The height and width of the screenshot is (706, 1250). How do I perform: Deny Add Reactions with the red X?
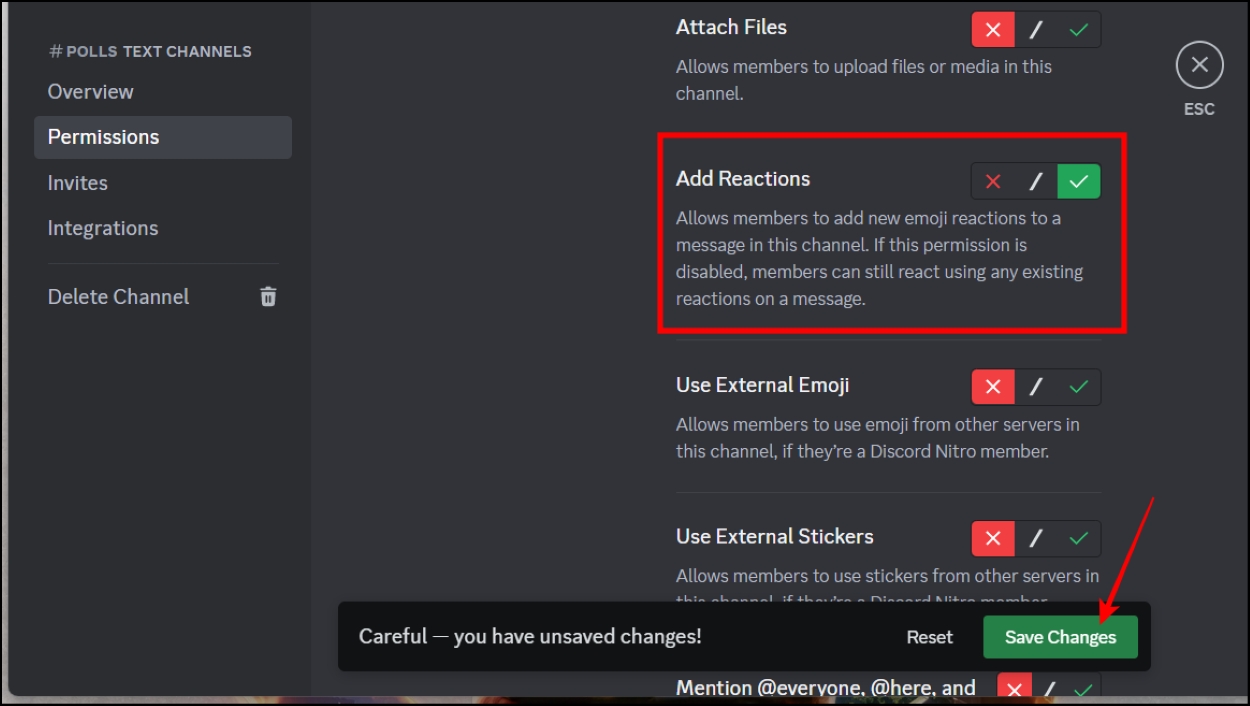(991, 181)
